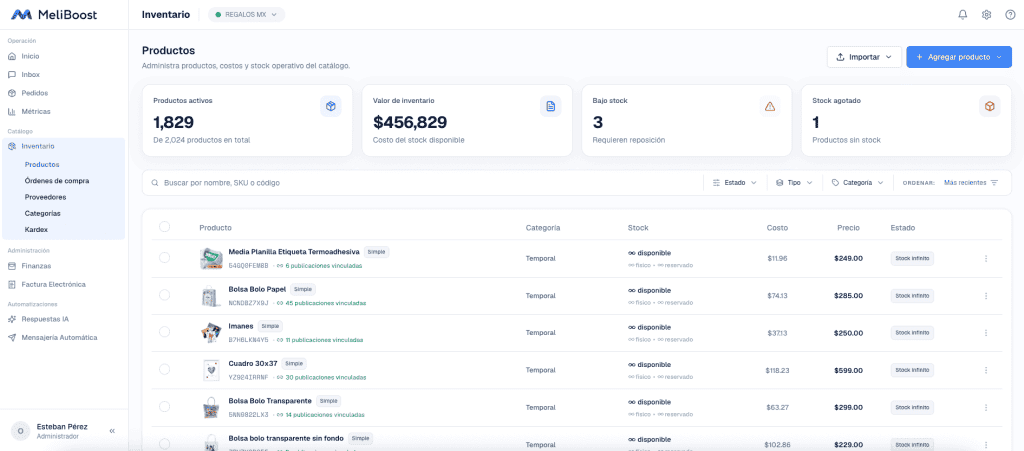
Task: Toggle the select-all products checkbox
Action: pyautogui.click(x=165, y=226)
